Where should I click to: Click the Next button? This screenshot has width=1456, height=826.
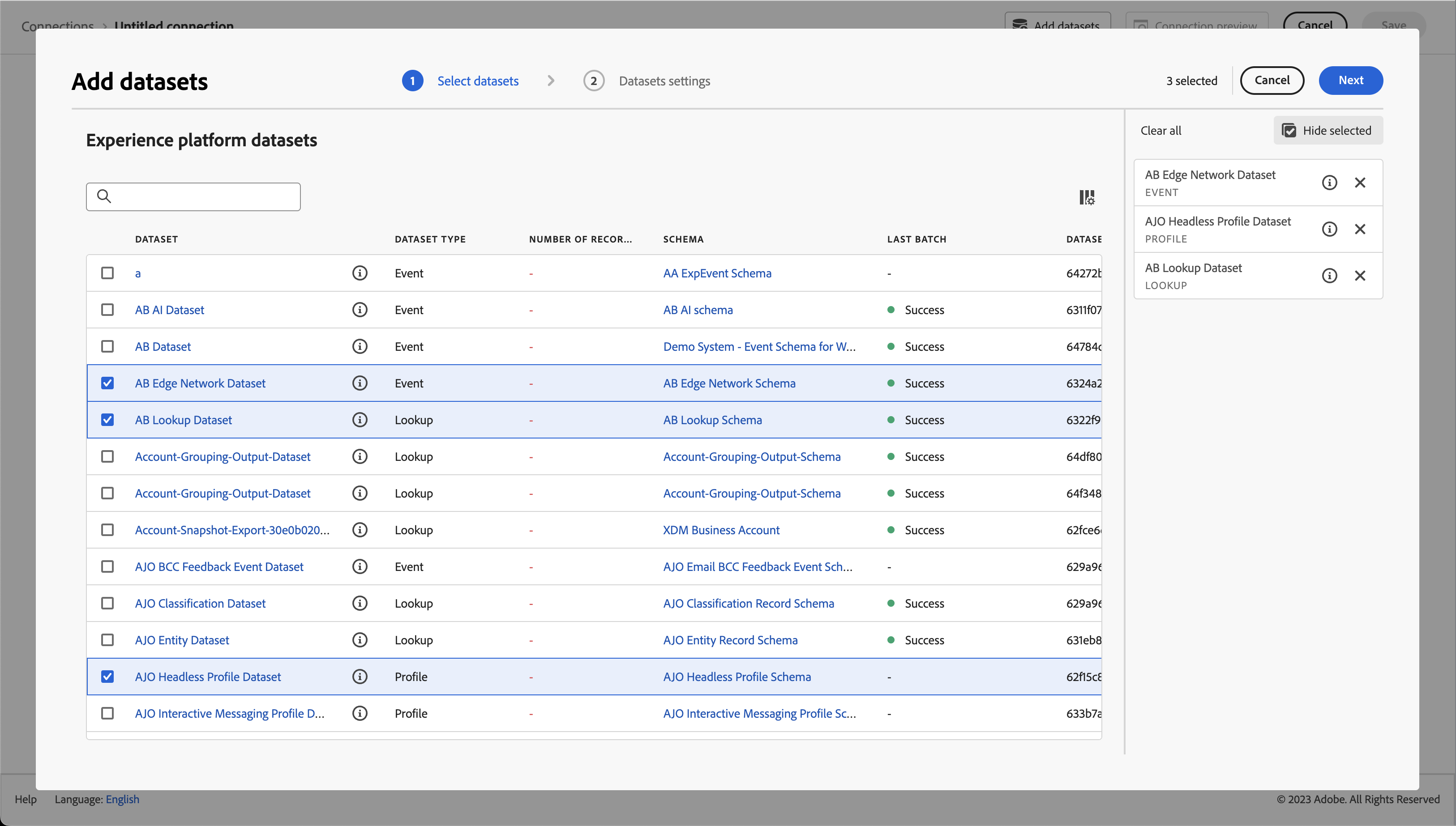pos(1350,81)
